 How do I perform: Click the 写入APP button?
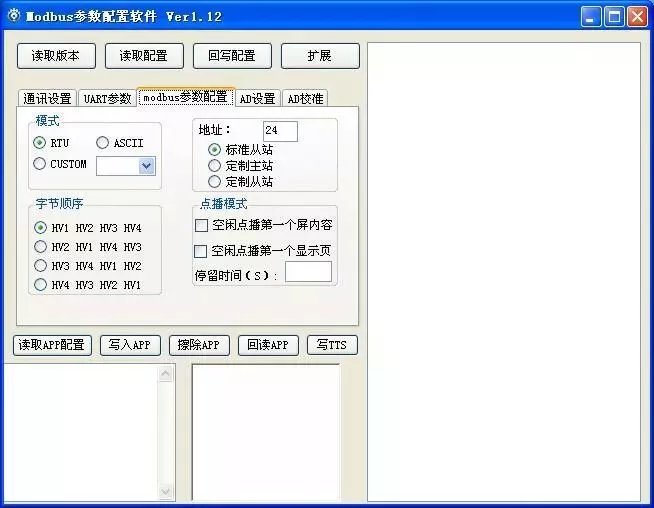tap(129, 345)
